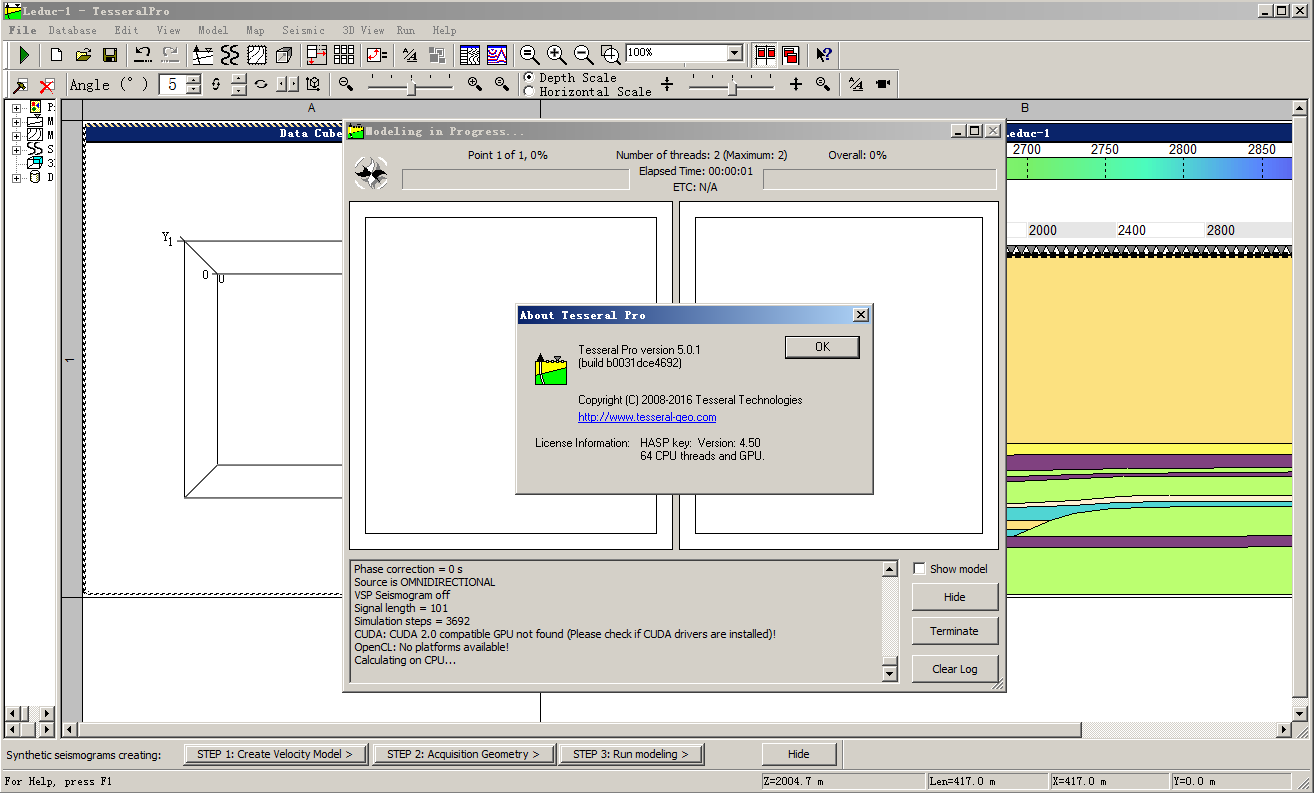Click the 3x3 grid icon in toolbar
This screenshot has width=1314, height=793.
tap(344, 55)
